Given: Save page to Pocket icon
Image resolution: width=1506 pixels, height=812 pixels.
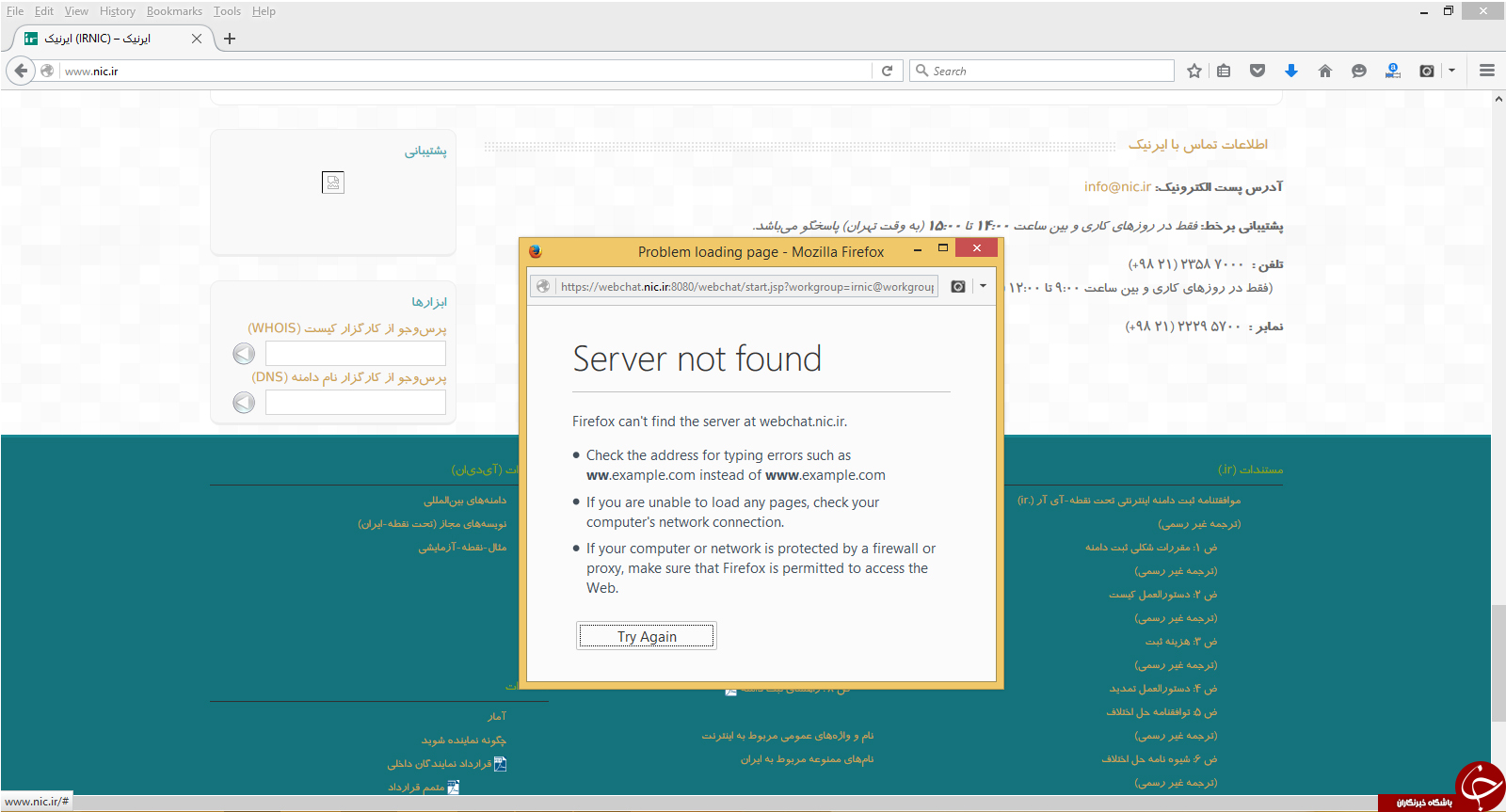Looking at the screenshot, I should point(1258,71).
